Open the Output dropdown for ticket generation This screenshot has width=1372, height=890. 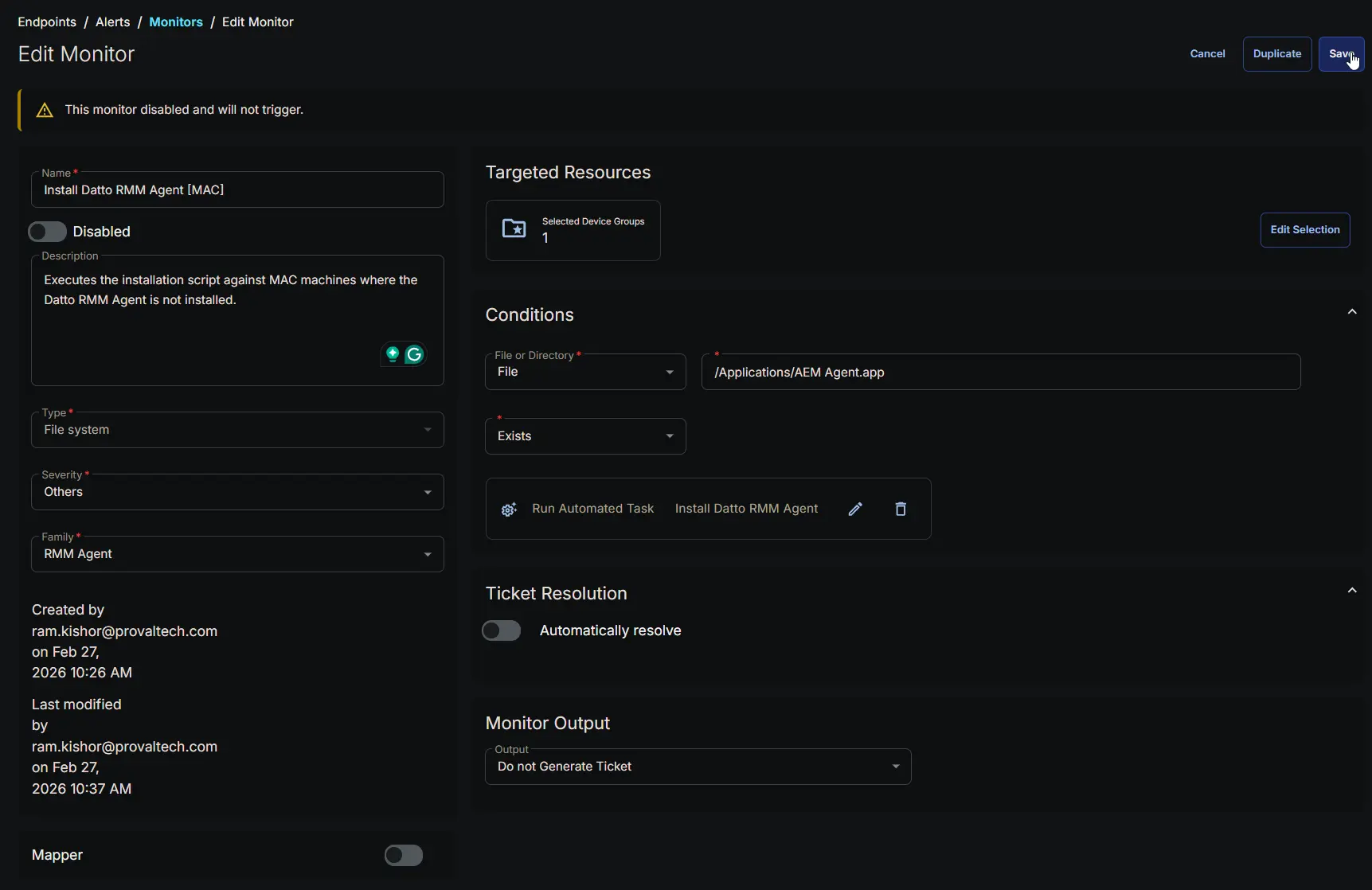click(x=698, y=767)
